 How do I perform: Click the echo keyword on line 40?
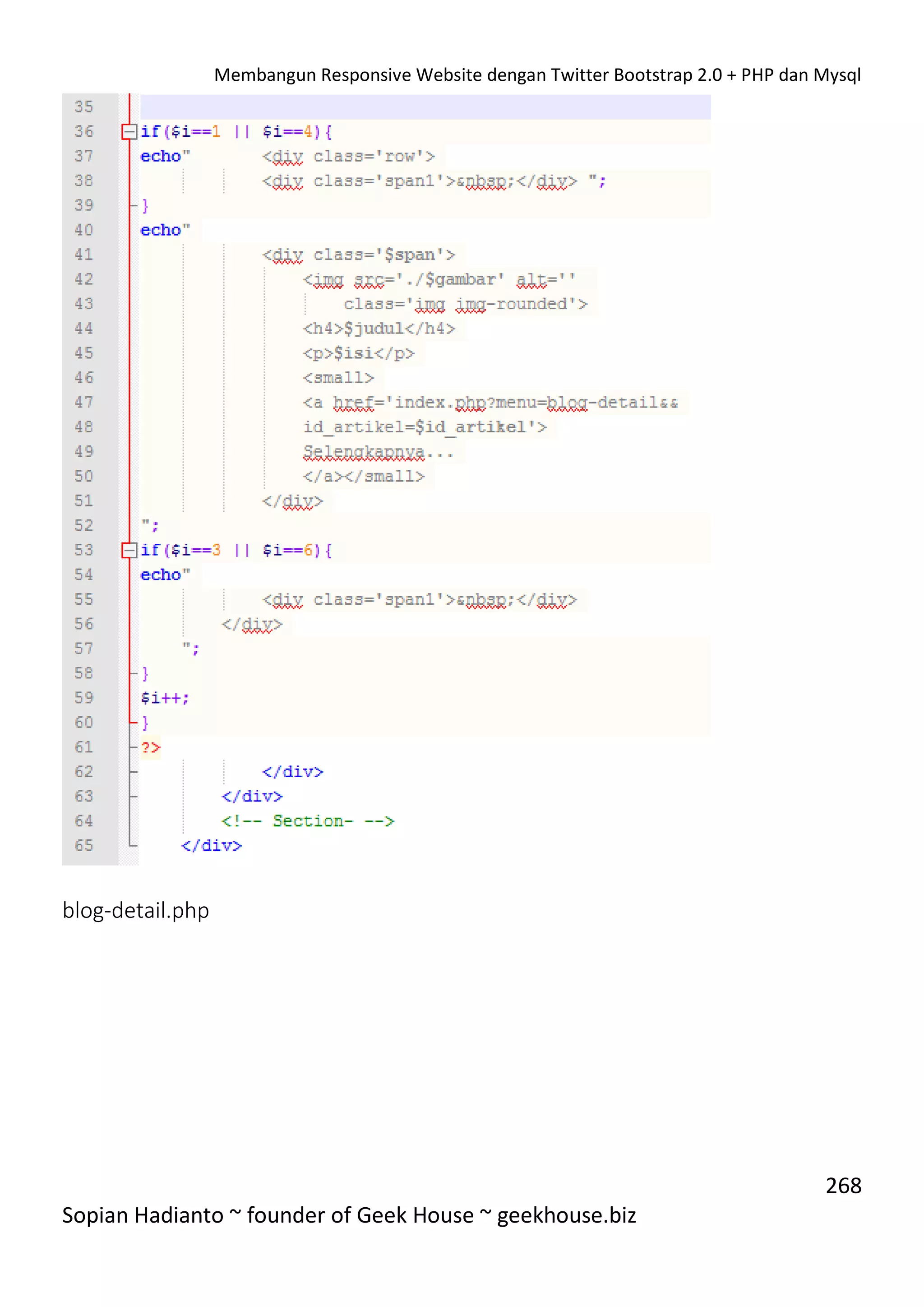point(161,230)
